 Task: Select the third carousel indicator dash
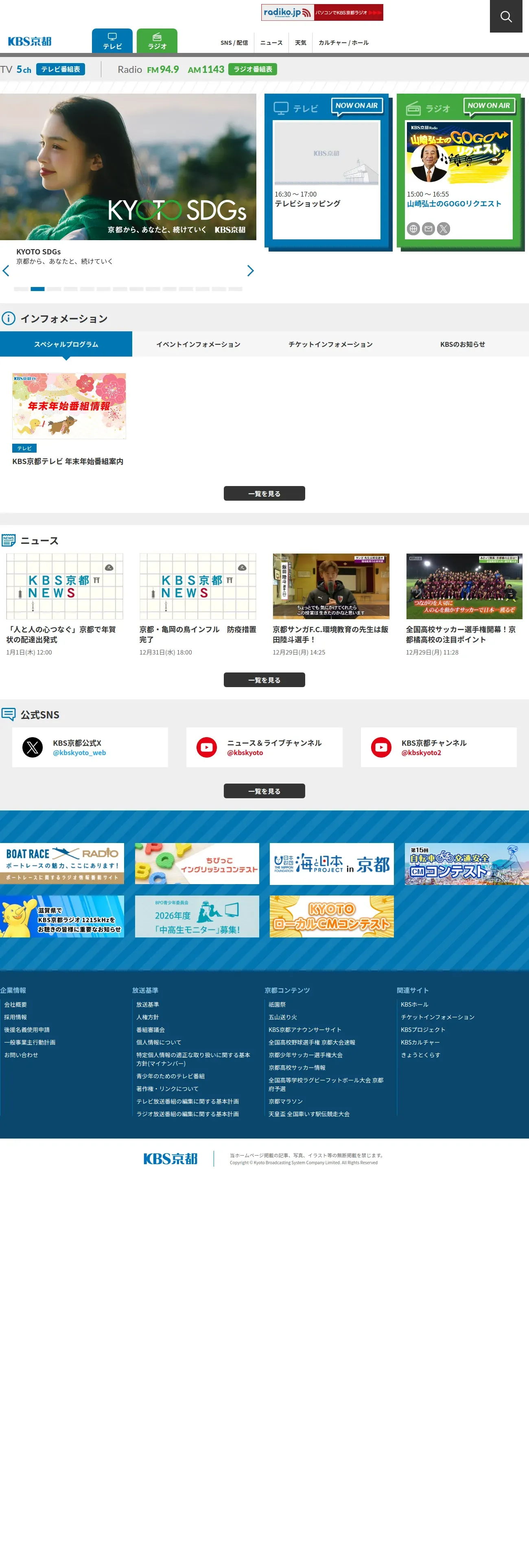tap(54, 289)
